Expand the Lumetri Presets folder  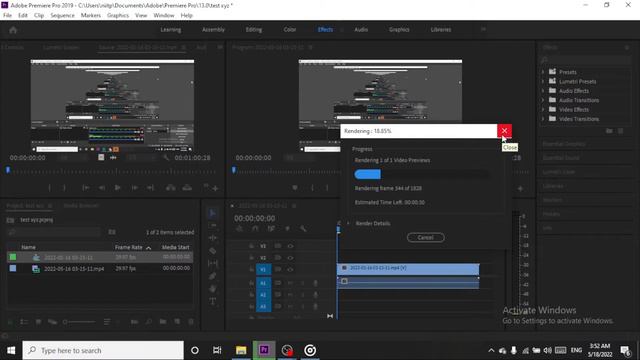[x=543, y=81]
